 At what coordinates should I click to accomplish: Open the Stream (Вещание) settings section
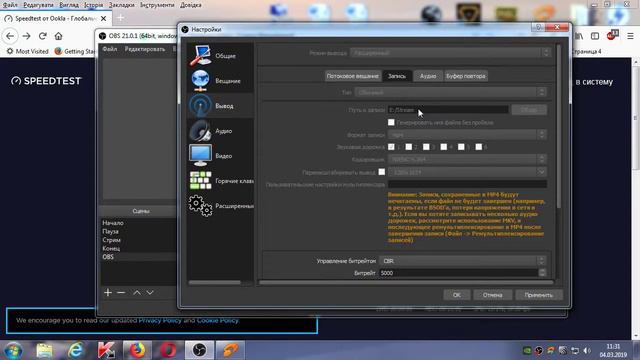point(220,81)
